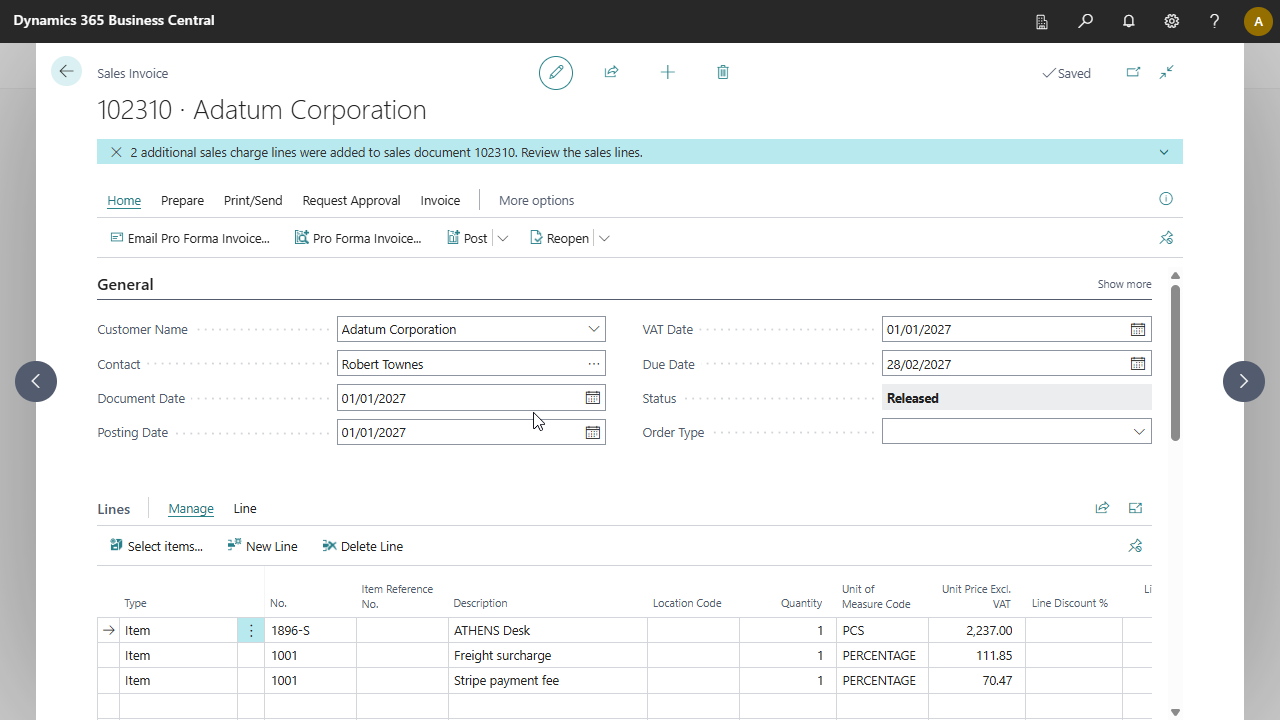Open help question mark

click(1215, 21)
